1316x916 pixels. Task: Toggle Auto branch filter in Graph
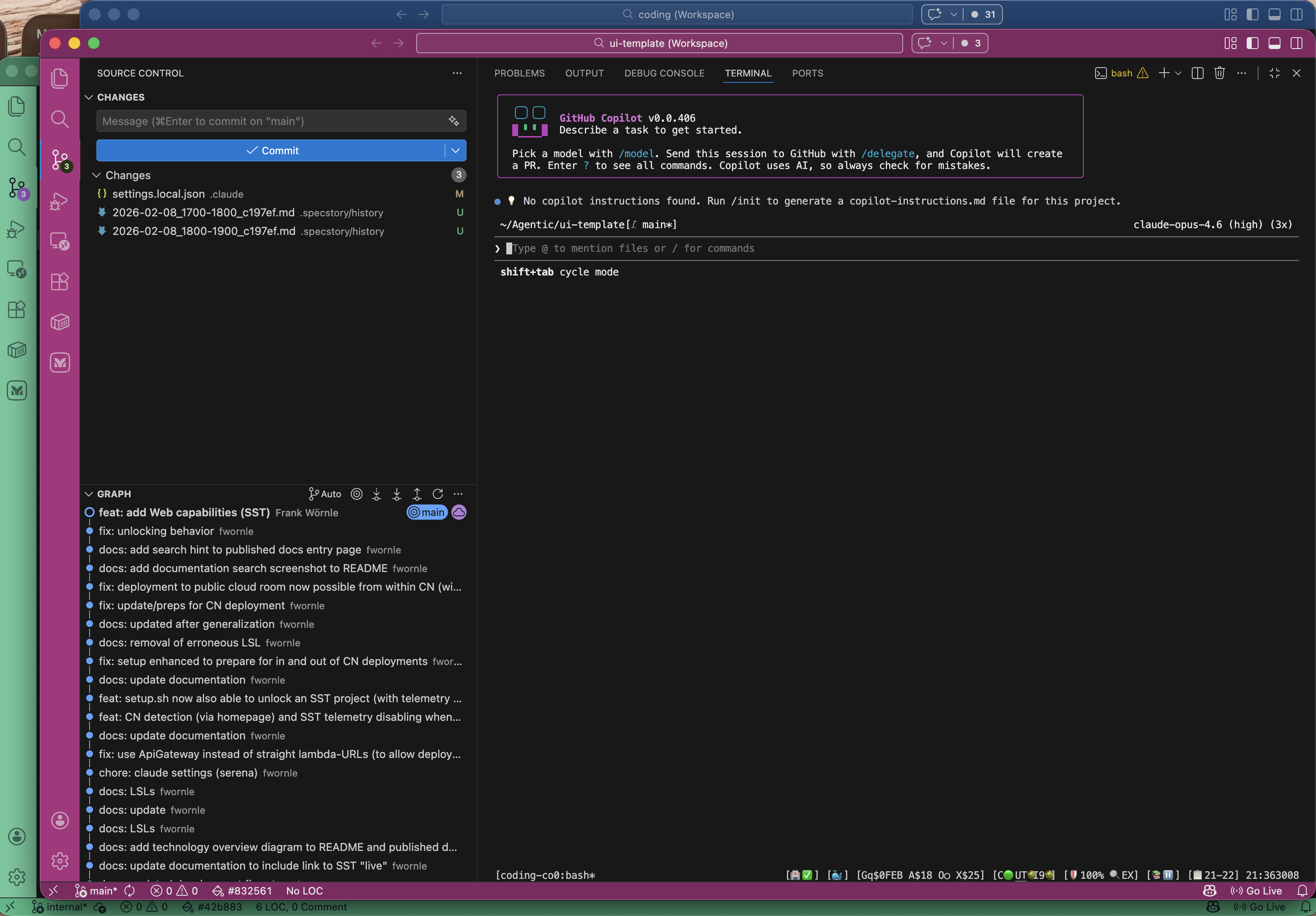[x=325, y=493]
